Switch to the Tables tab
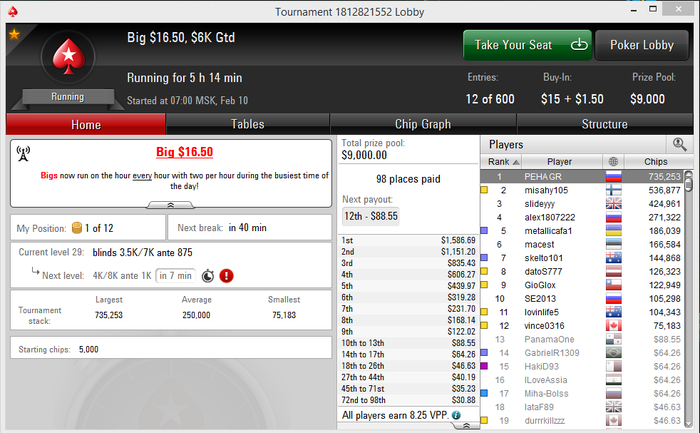 point(248,124)
